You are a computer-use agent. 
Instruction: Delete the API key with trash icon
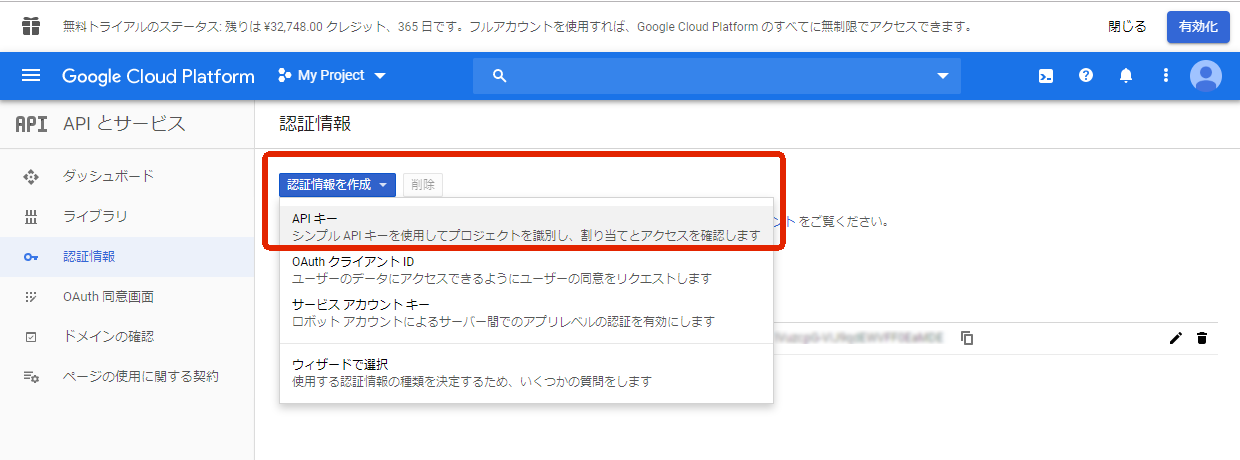coord(1202,338)
